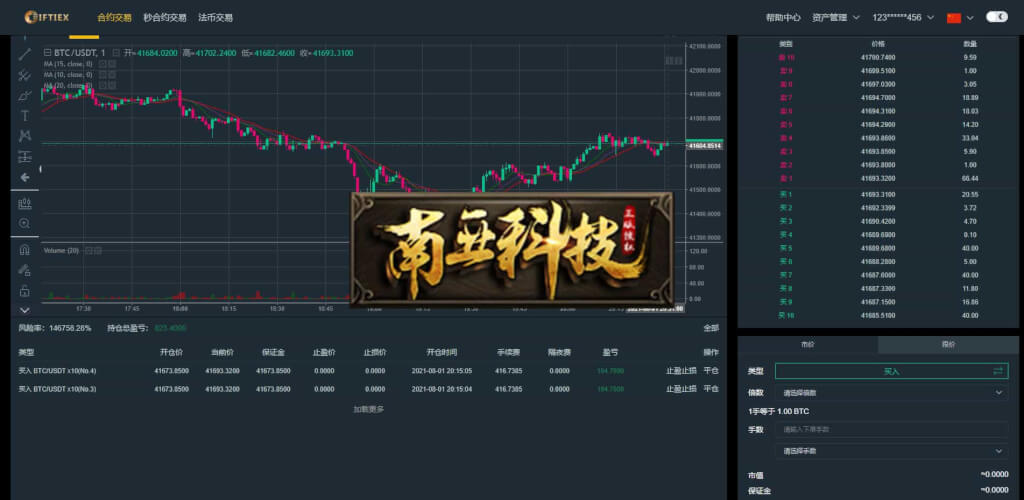Screen dimensions: 1024x500
Task: Click buy price 41685.5100 in order book
Action: 878,316
